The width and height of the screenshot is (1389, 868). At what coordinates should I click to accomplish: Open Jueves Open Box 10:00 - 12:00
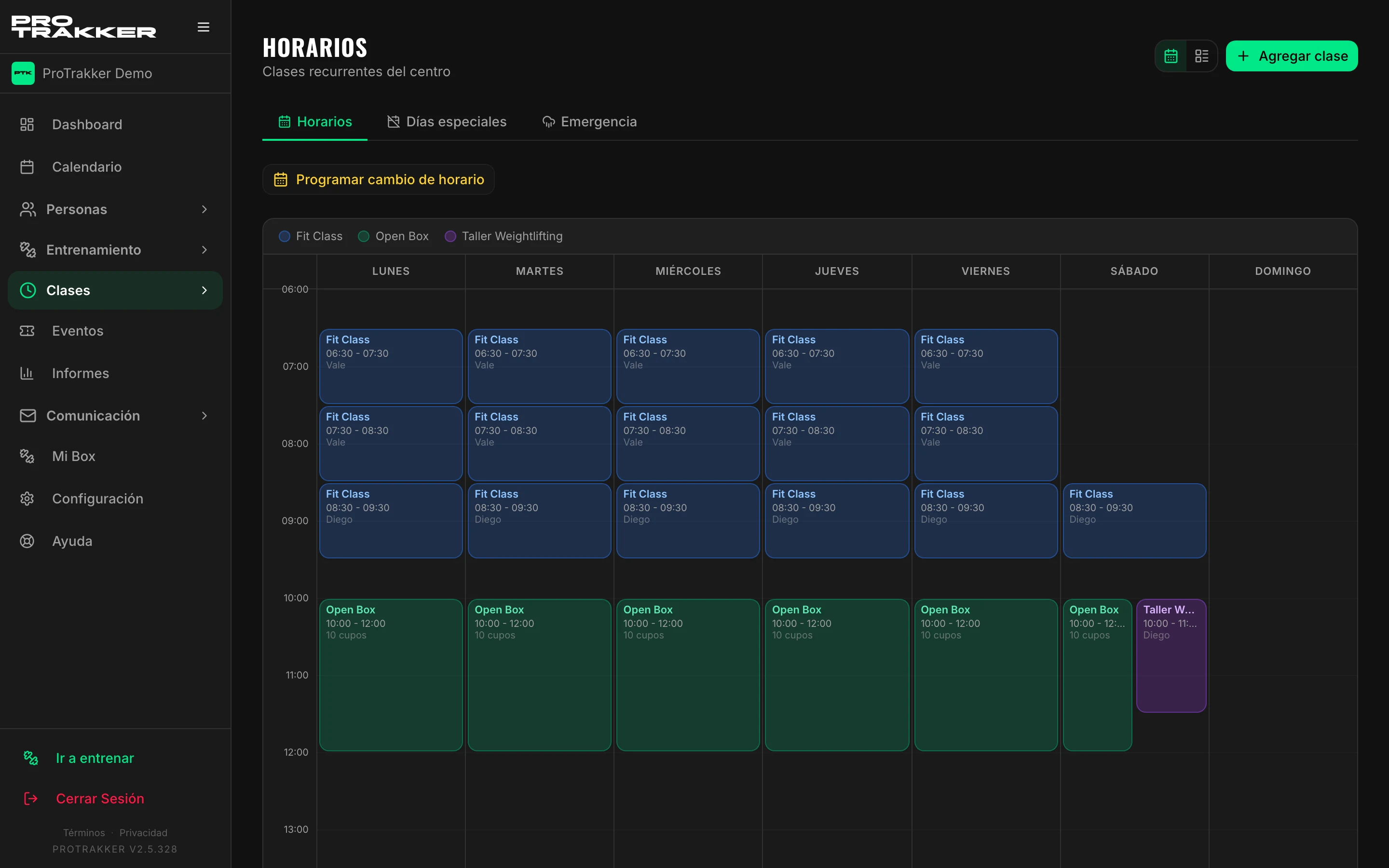837,675
